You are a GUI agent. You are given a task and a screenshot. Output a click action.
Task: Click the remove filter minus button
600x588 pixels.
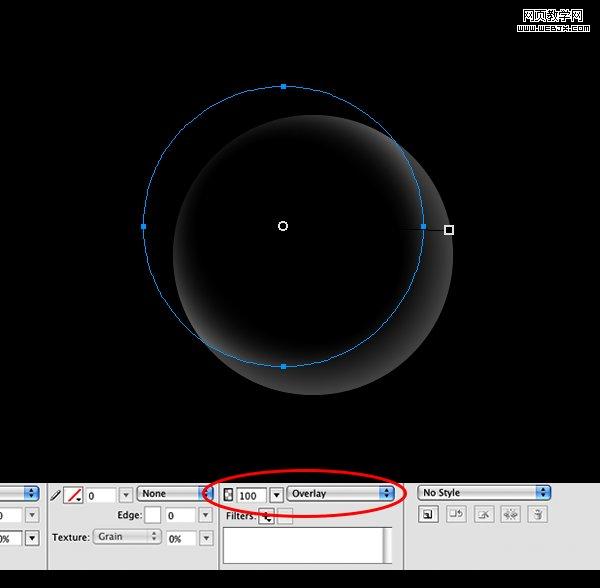click(x=285, y=516)
